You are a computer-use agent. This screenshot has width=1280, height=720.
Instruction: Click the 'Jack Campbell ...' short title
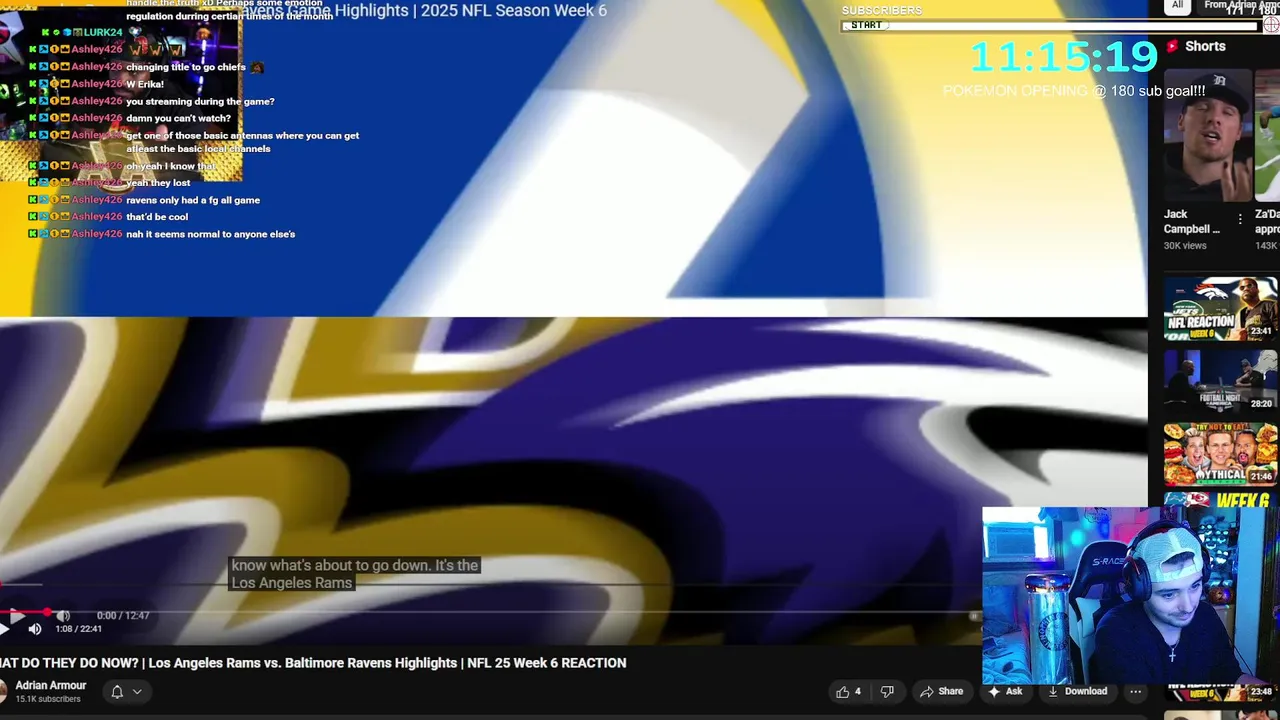pos(1192,221)
